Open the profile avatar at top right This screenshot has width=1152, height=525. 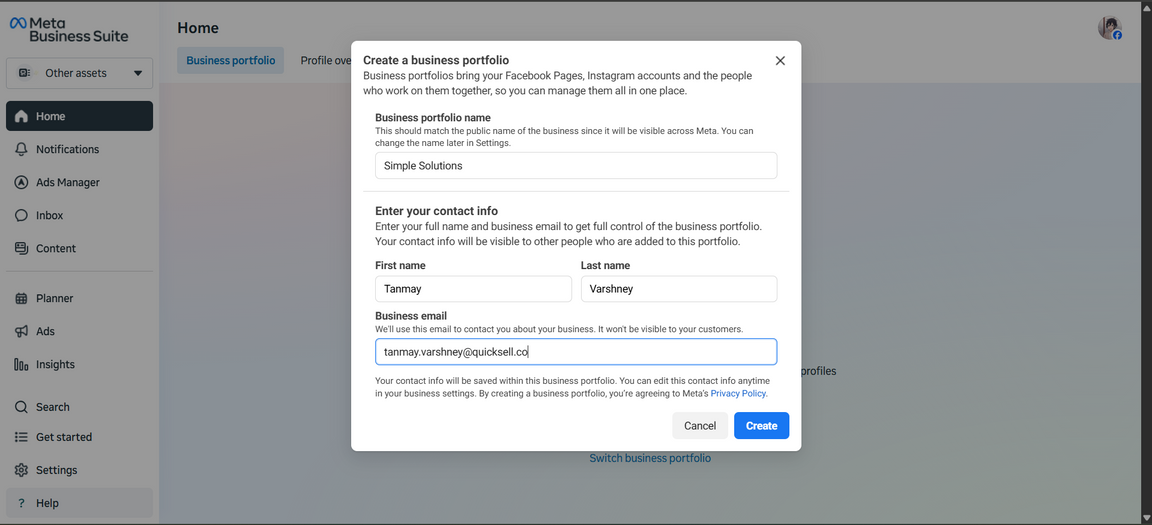[1109, 28]
